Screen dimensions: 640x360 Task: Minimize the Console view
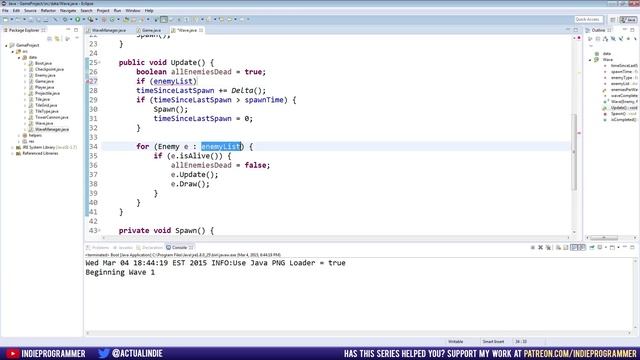pos(625,247)
